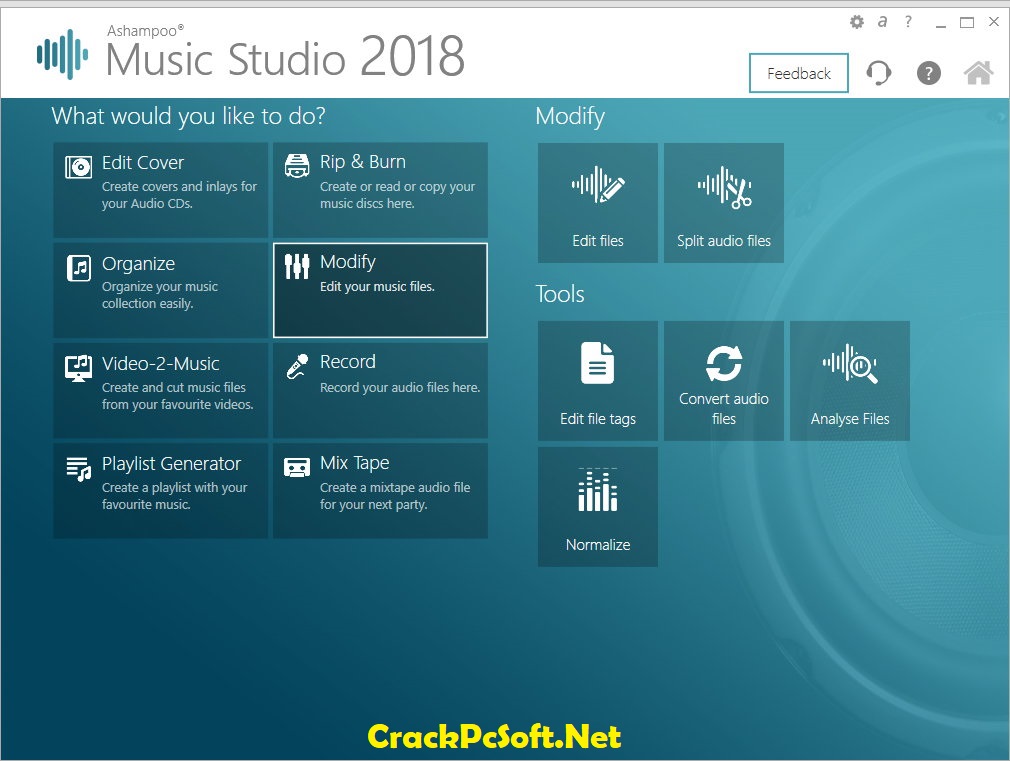The width and height of the screenshot is (1010, 761).
Task: Open the Edit Cover tile
Action: (160, 190)
